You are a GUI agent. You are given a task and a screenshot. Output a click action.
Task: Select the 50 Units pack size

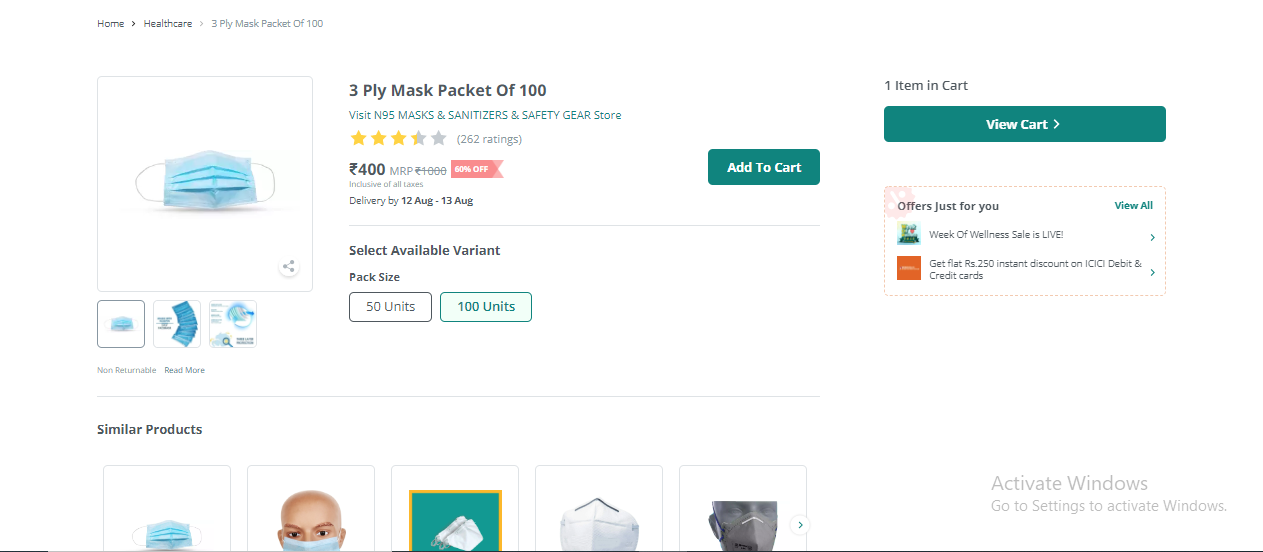[390, 307]
